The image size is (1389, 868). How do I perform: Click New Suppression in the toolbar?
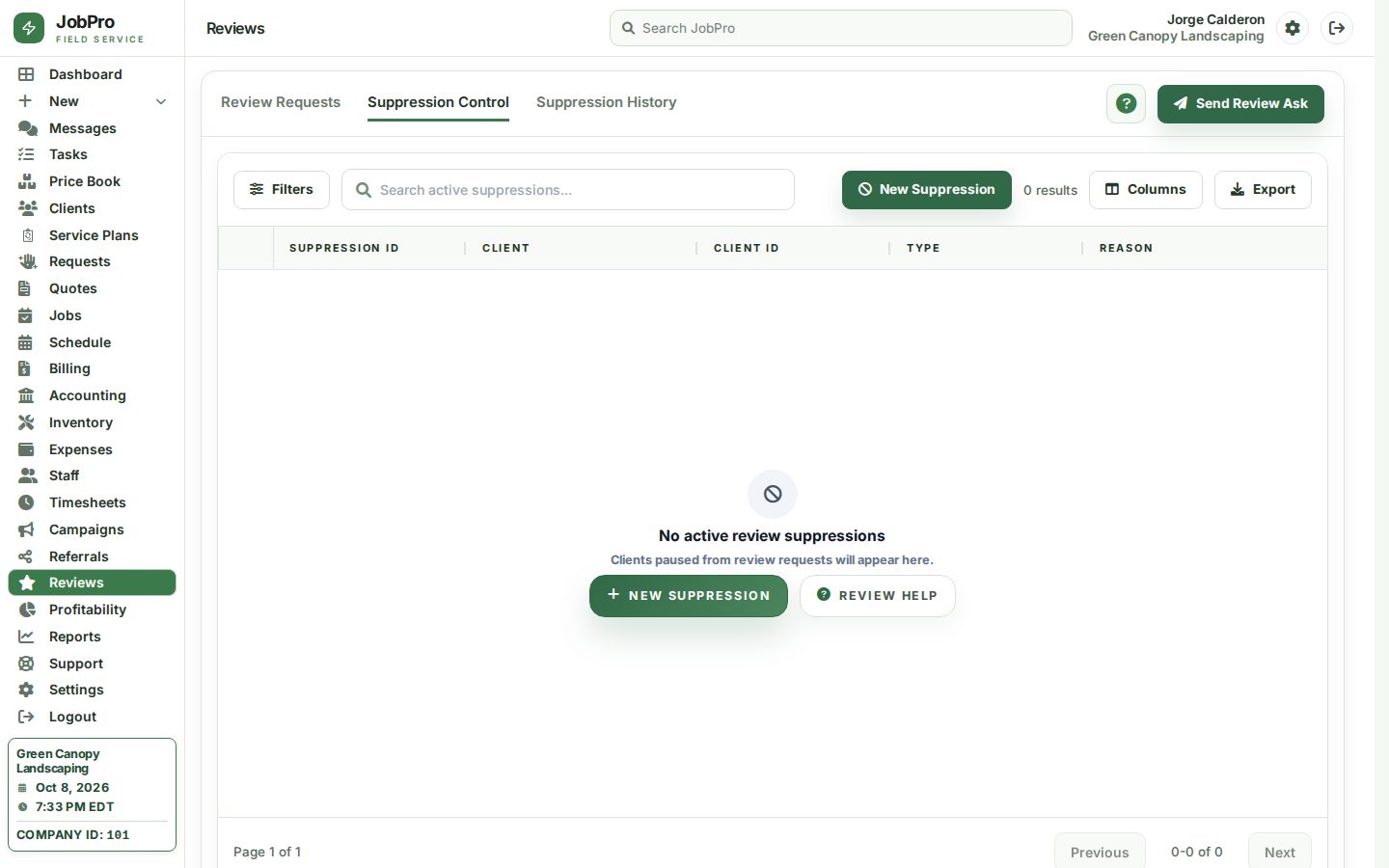(x=926, y=190)
